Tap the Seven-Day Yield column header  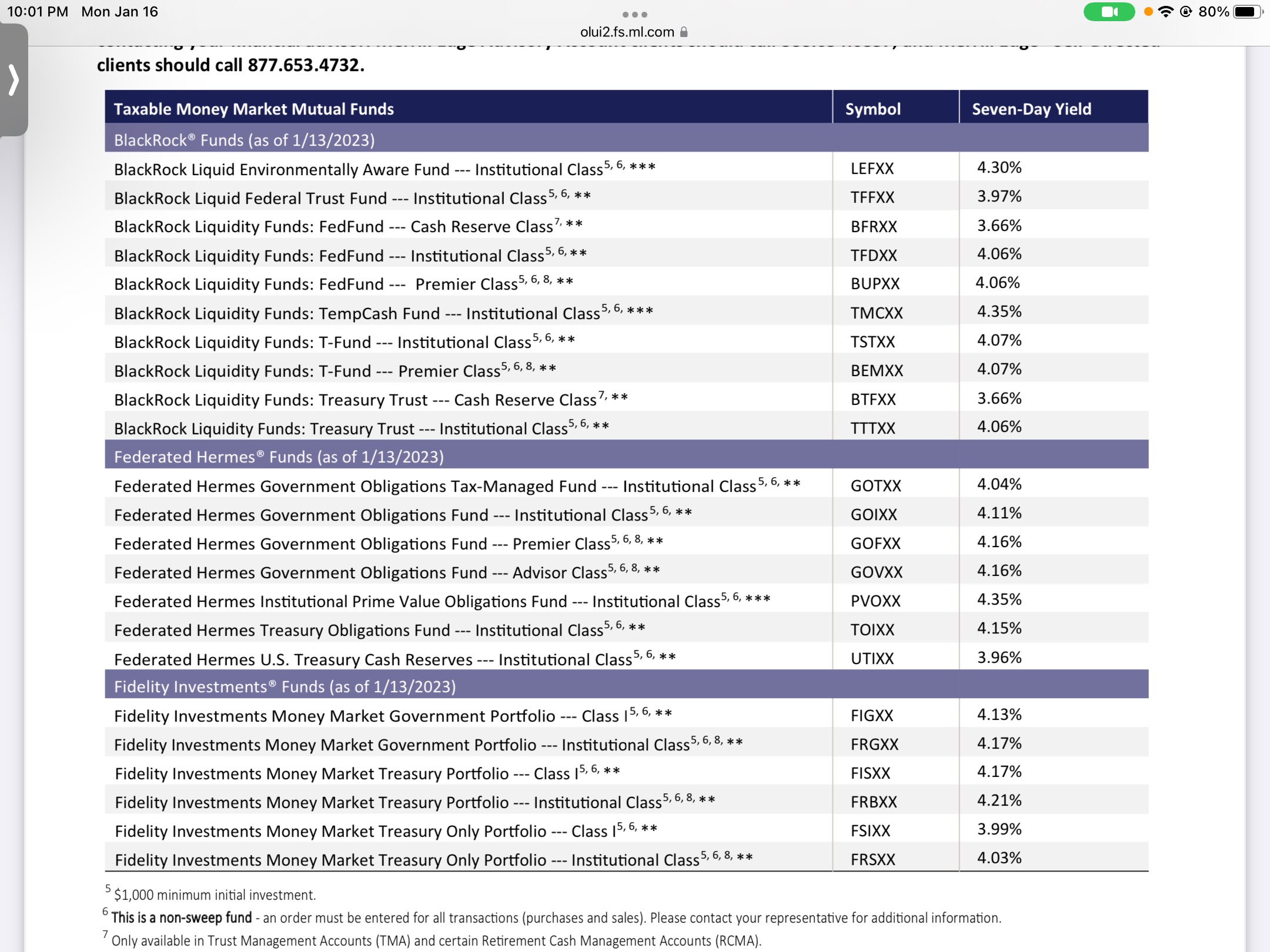tap(1031, 109)
